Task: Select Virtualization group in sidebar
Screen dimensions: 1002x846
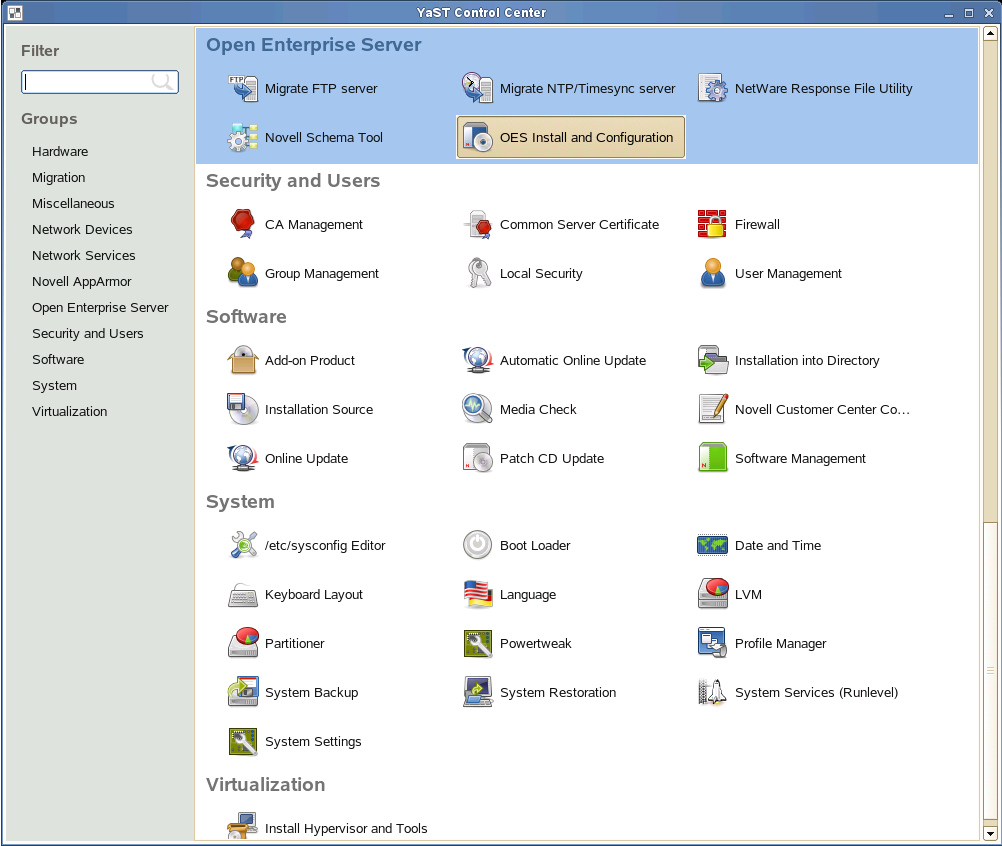Action: [x=70, y=411]
